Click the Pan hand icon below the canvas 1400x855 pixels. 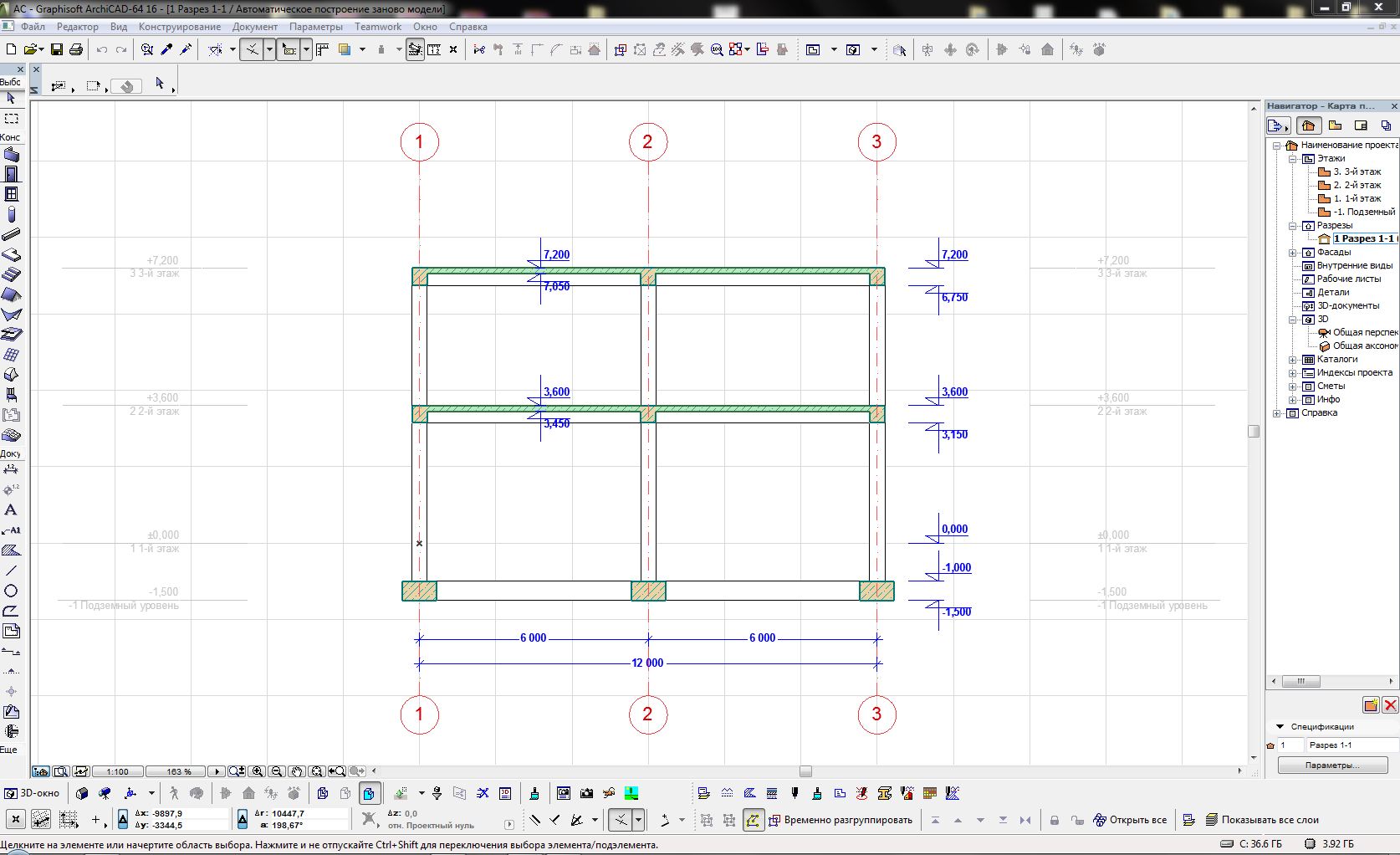tap(296, 771)
